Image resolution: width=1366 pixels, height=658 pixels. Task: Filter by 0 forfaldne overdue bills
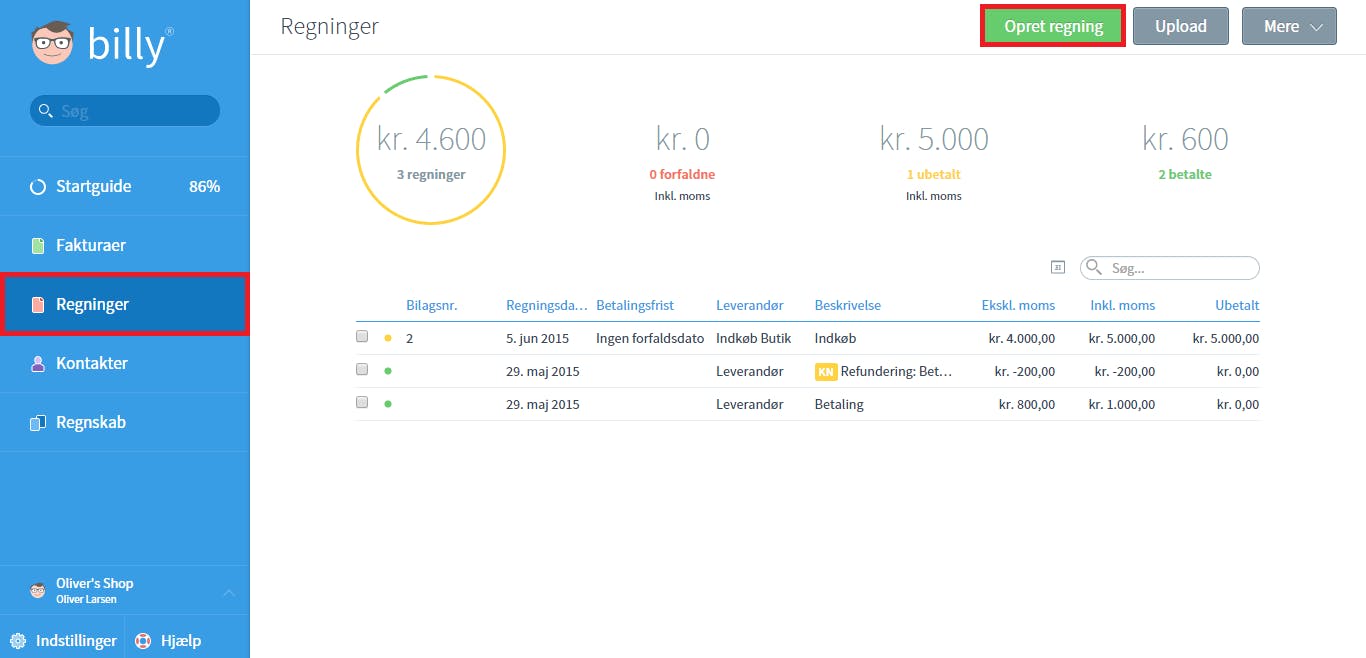[682, 174]
